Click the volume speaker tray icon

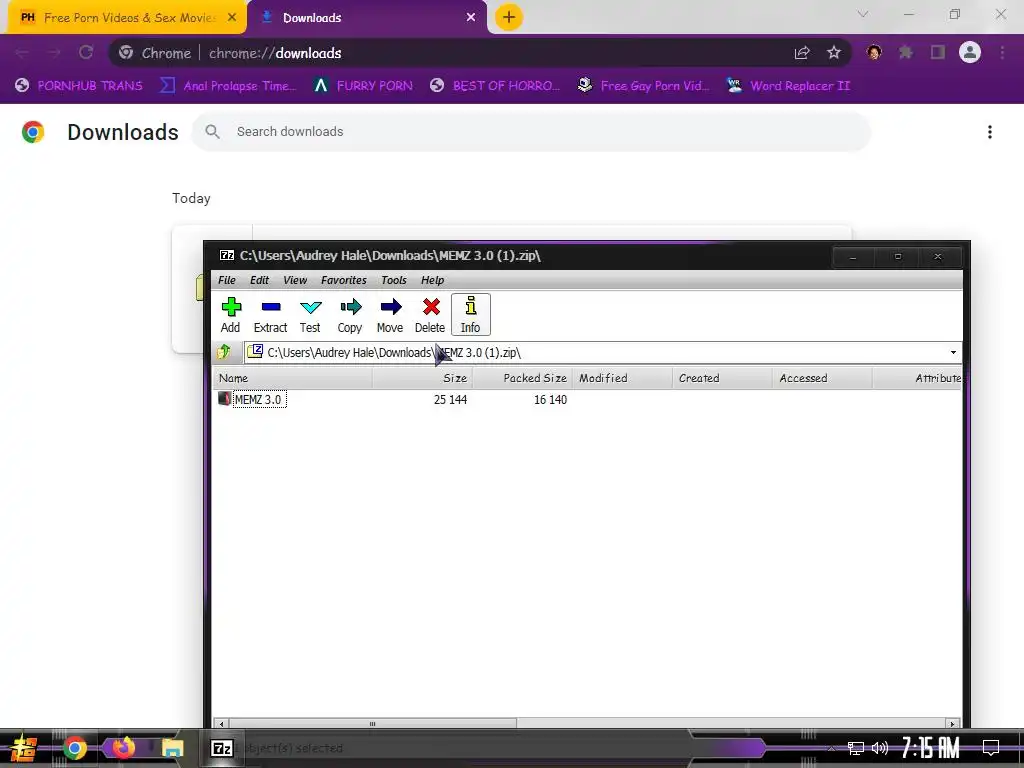pos(880,748)
